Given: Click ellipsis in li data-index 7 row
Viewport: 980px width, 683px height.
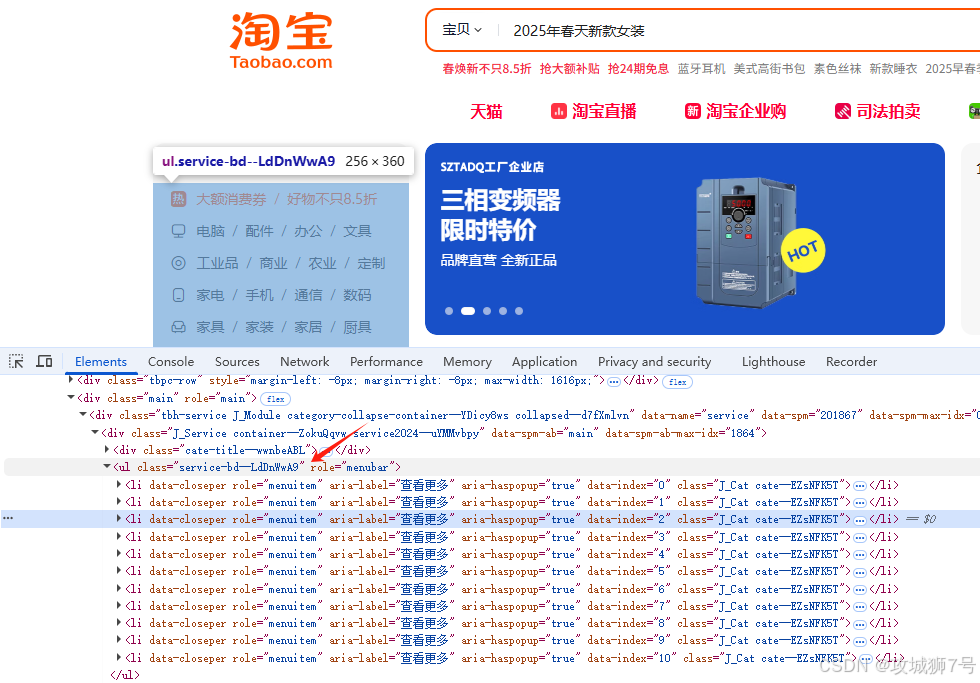Looking at the screenshot, I should tap(860, 607).
